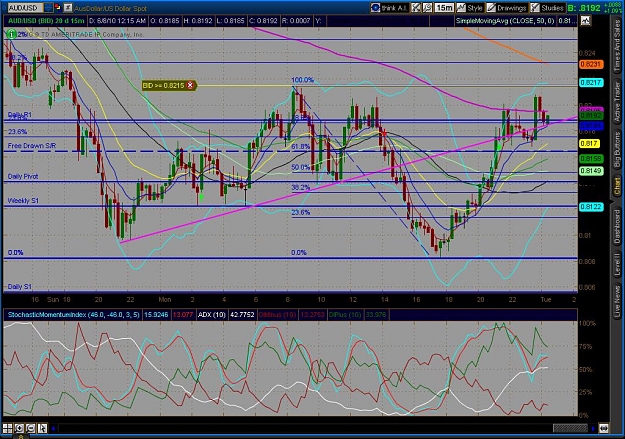Click the ADX (10) study label

tap(212, 315)
